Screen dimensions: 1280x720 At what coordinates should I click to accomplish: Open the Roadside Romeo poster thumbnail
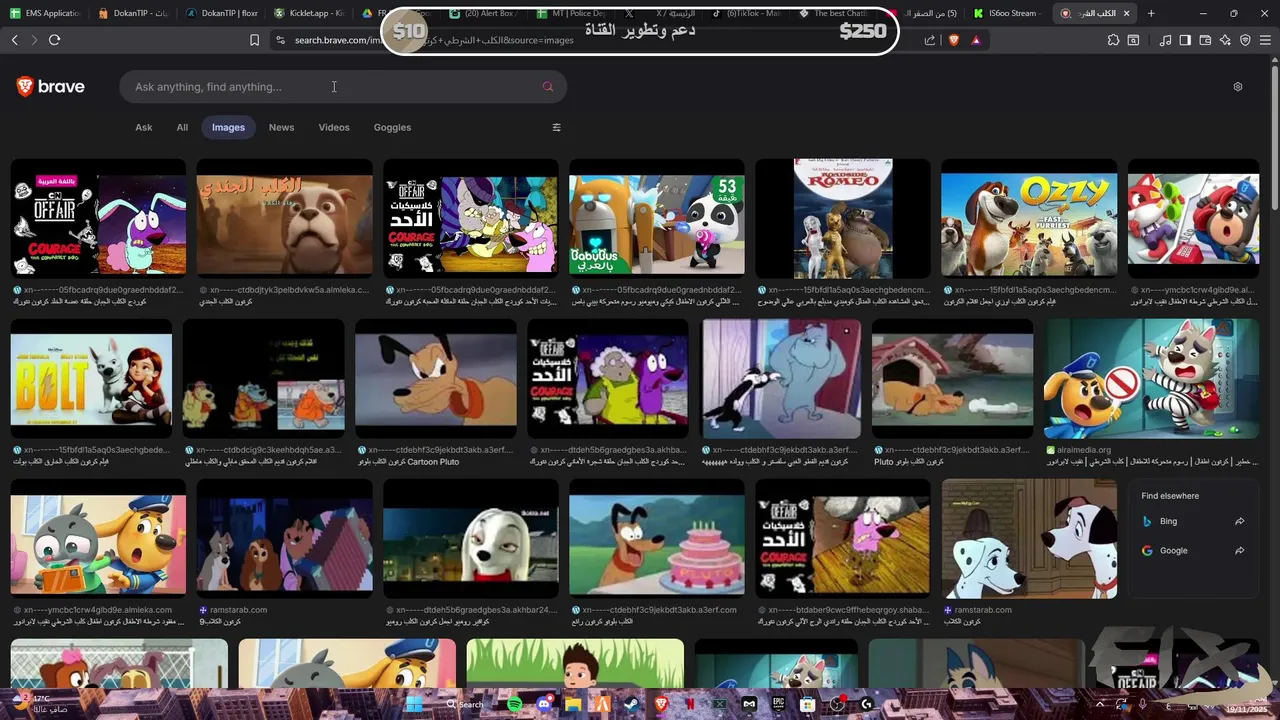point(843,218)
